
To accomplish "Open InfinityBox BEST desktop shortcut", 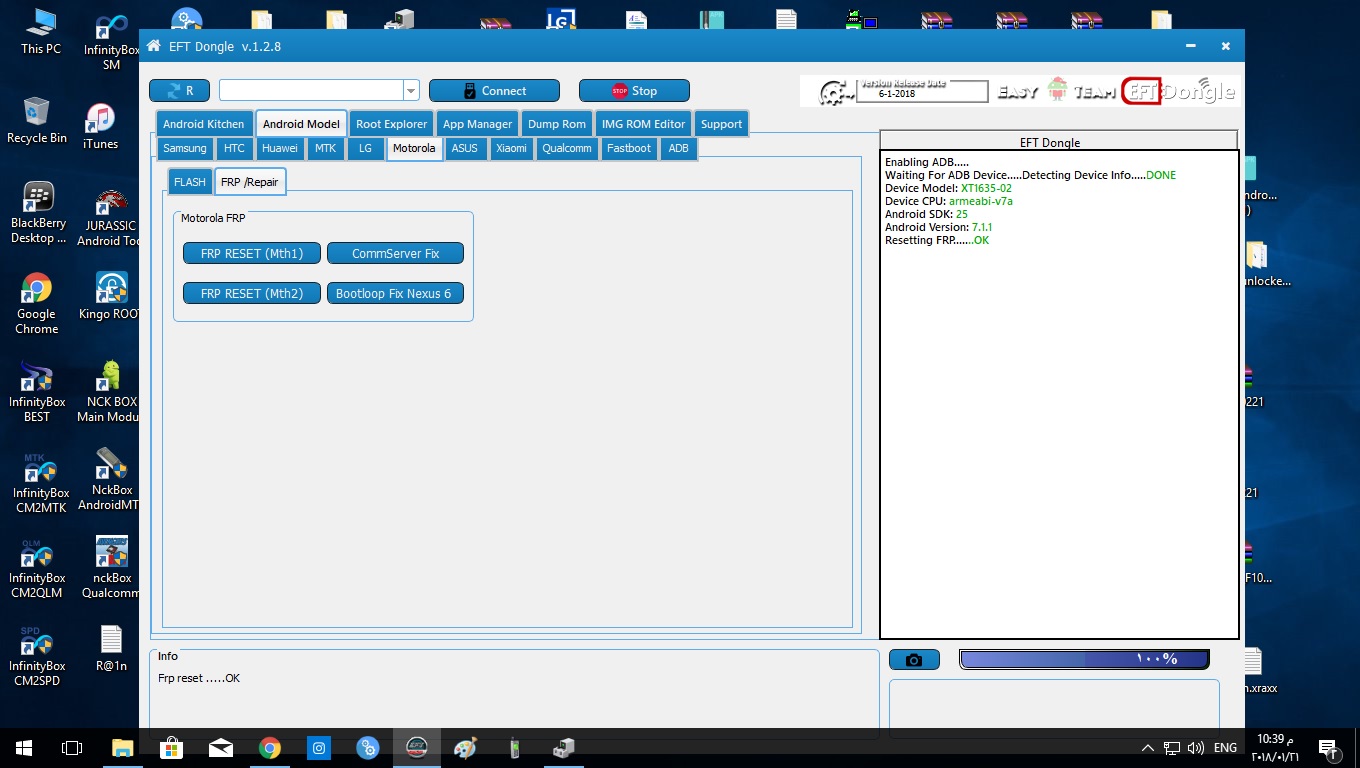I will point(37,393).
